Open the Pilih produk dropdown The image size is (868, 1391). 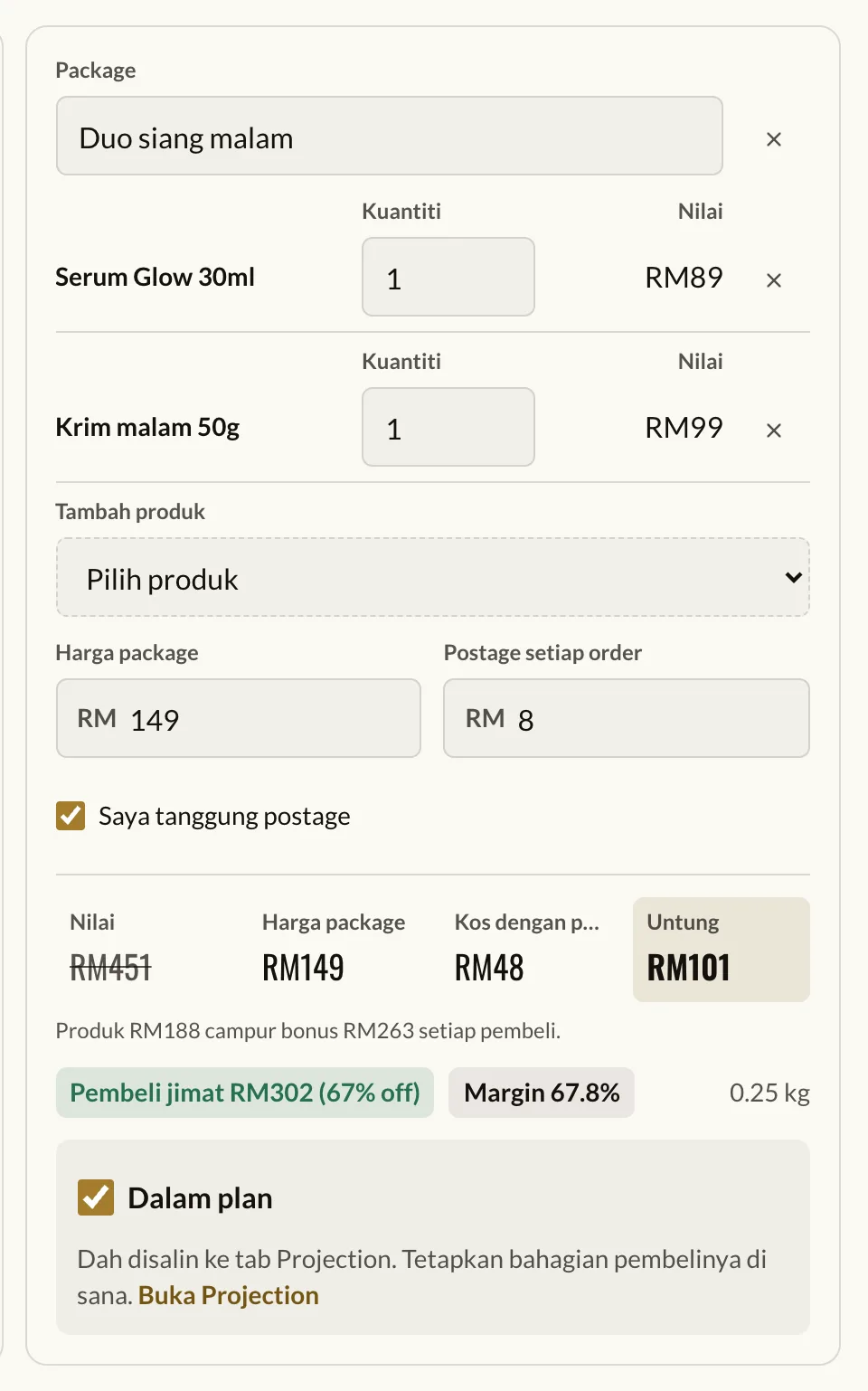pos(433,577)
